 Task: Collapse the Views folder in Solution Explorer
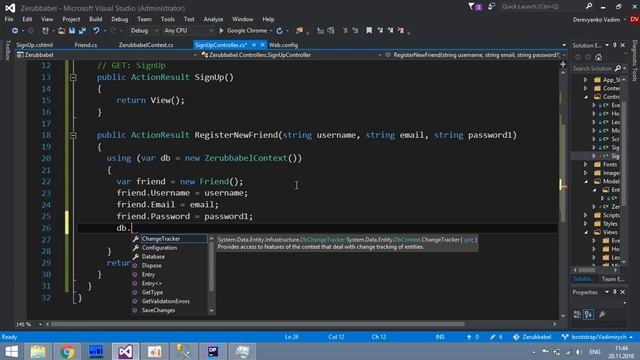586,232
